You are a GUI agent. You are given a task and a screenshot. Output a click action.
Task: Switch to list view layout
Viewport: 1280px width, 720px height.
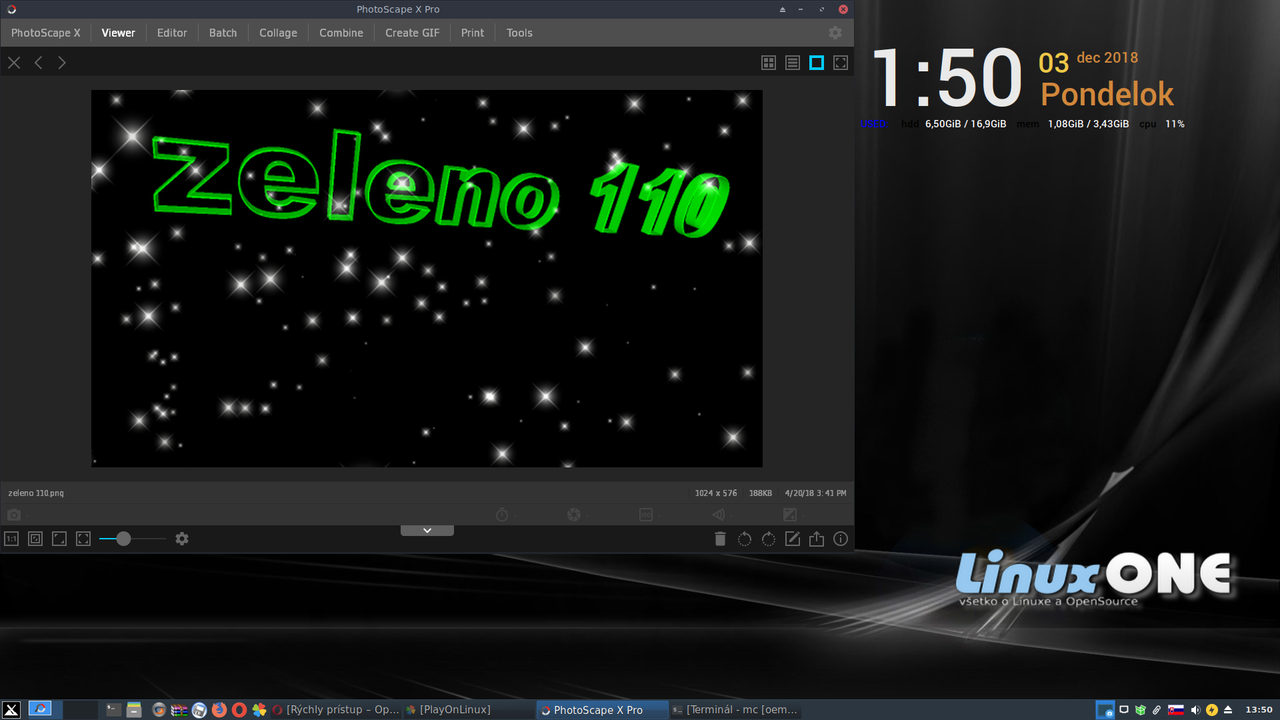792,63
